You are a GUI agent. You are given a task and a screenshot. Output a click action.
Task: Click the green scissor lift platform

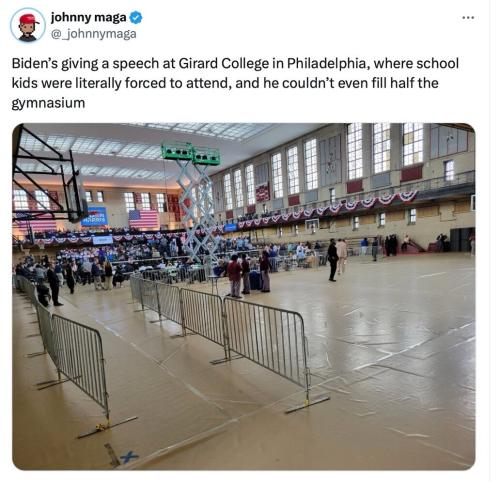point(191,154)
